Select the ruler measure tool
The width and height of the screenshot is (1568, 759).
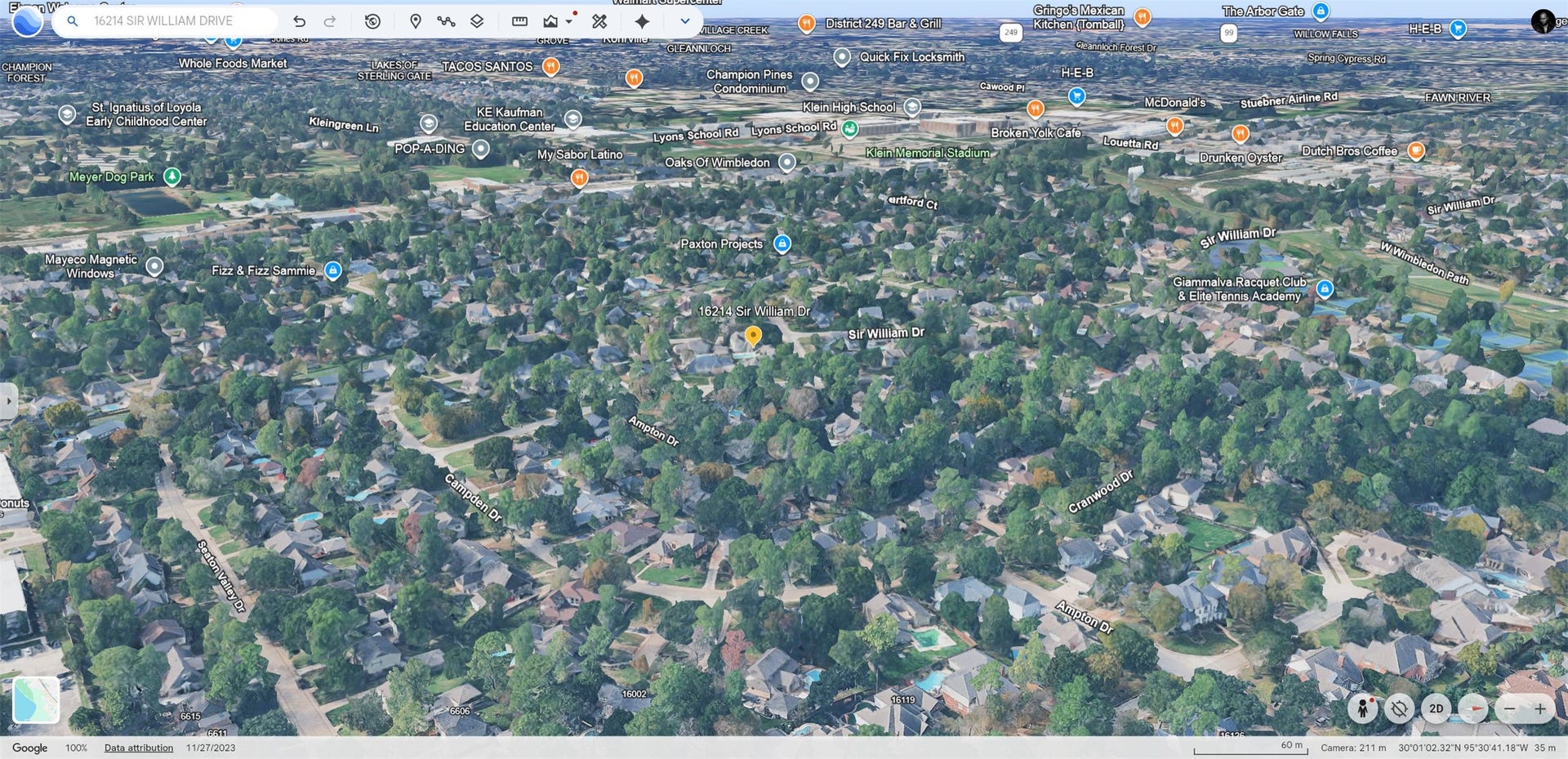[519, 21]
